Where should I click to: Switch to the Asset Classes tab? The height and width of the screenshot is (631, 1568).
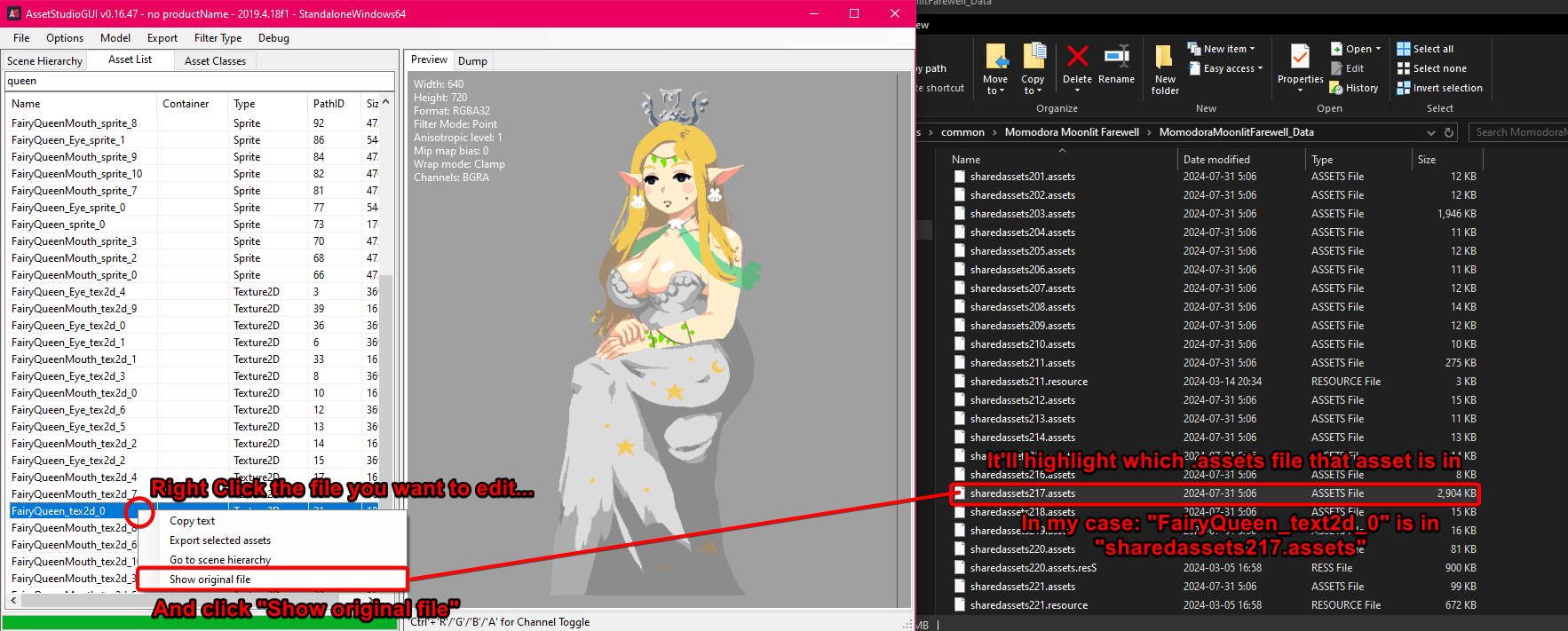pyautogui.click(x=215, y=61)
